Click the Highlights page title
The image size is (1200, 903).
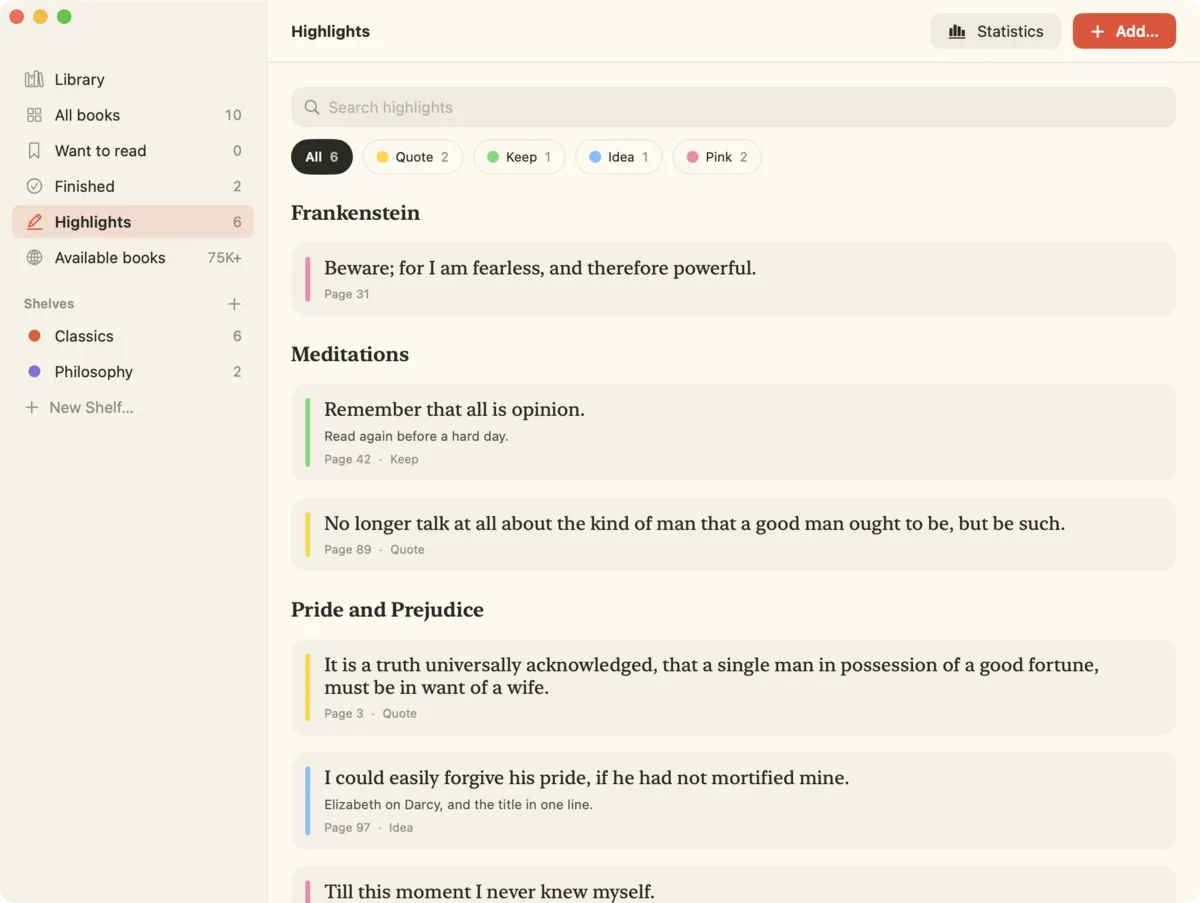[x=330, y=31]
